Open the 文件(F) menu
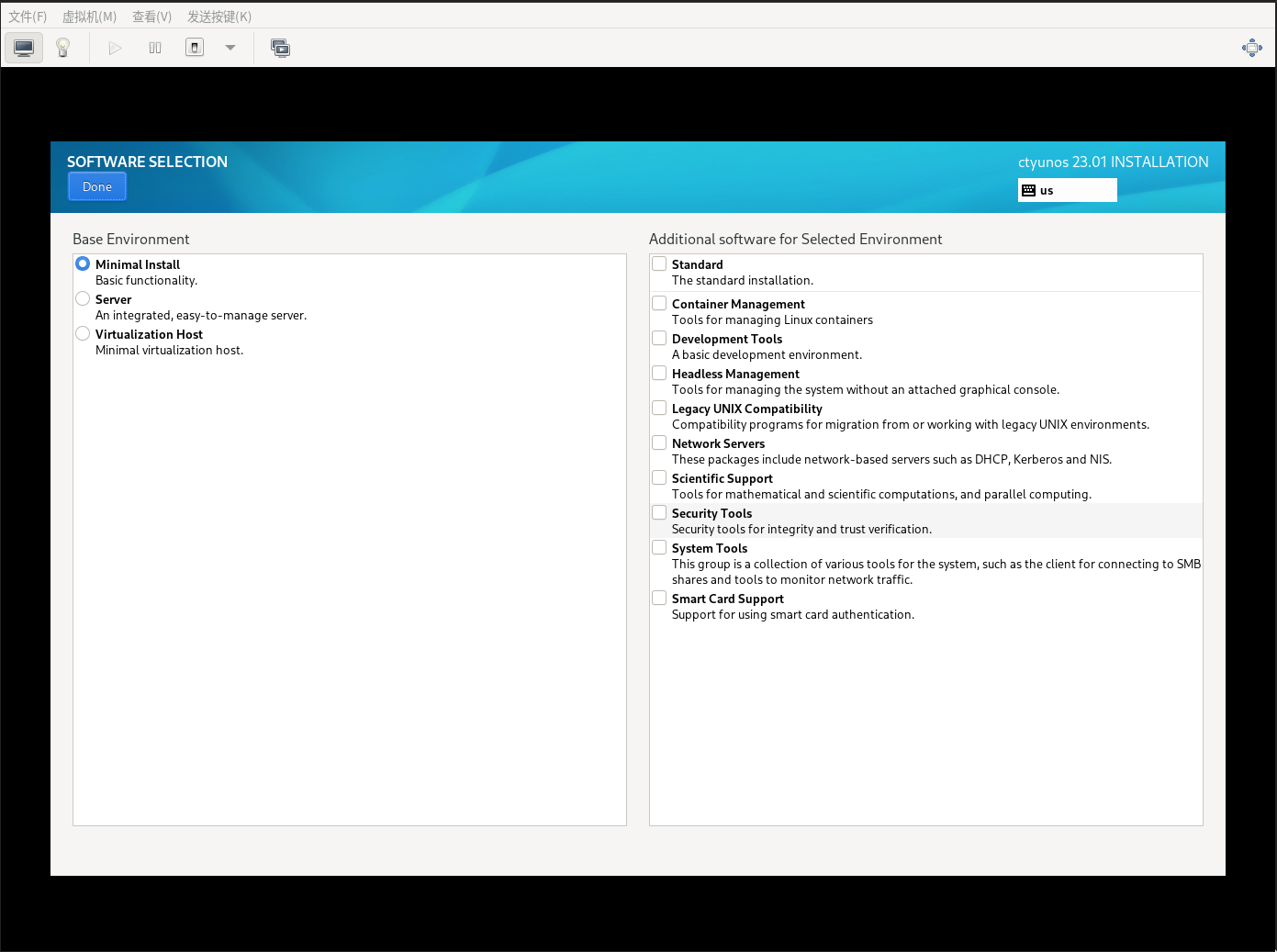Image resolution: width=1277 pixels, height=952 pixels. click(x=28, y=17)
